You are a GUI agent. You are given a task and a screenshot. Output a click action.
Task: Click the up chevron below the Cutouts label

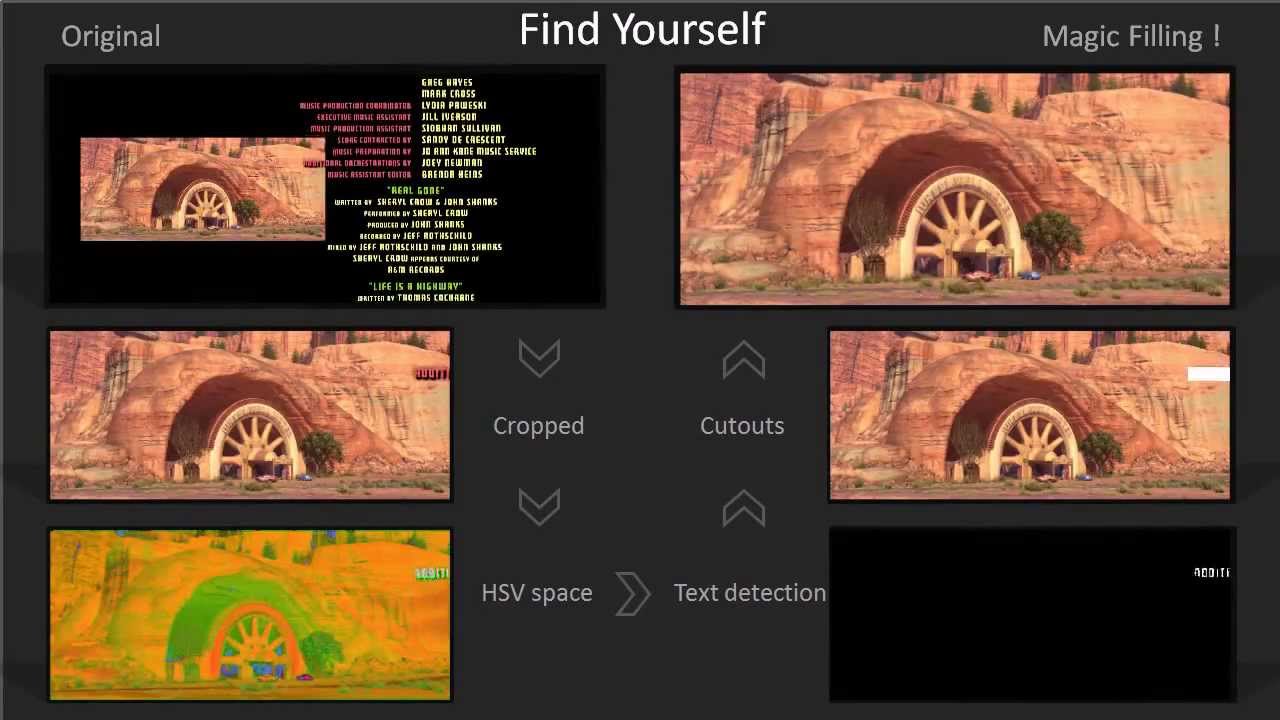pyautogui.click(x=743, y=508)
